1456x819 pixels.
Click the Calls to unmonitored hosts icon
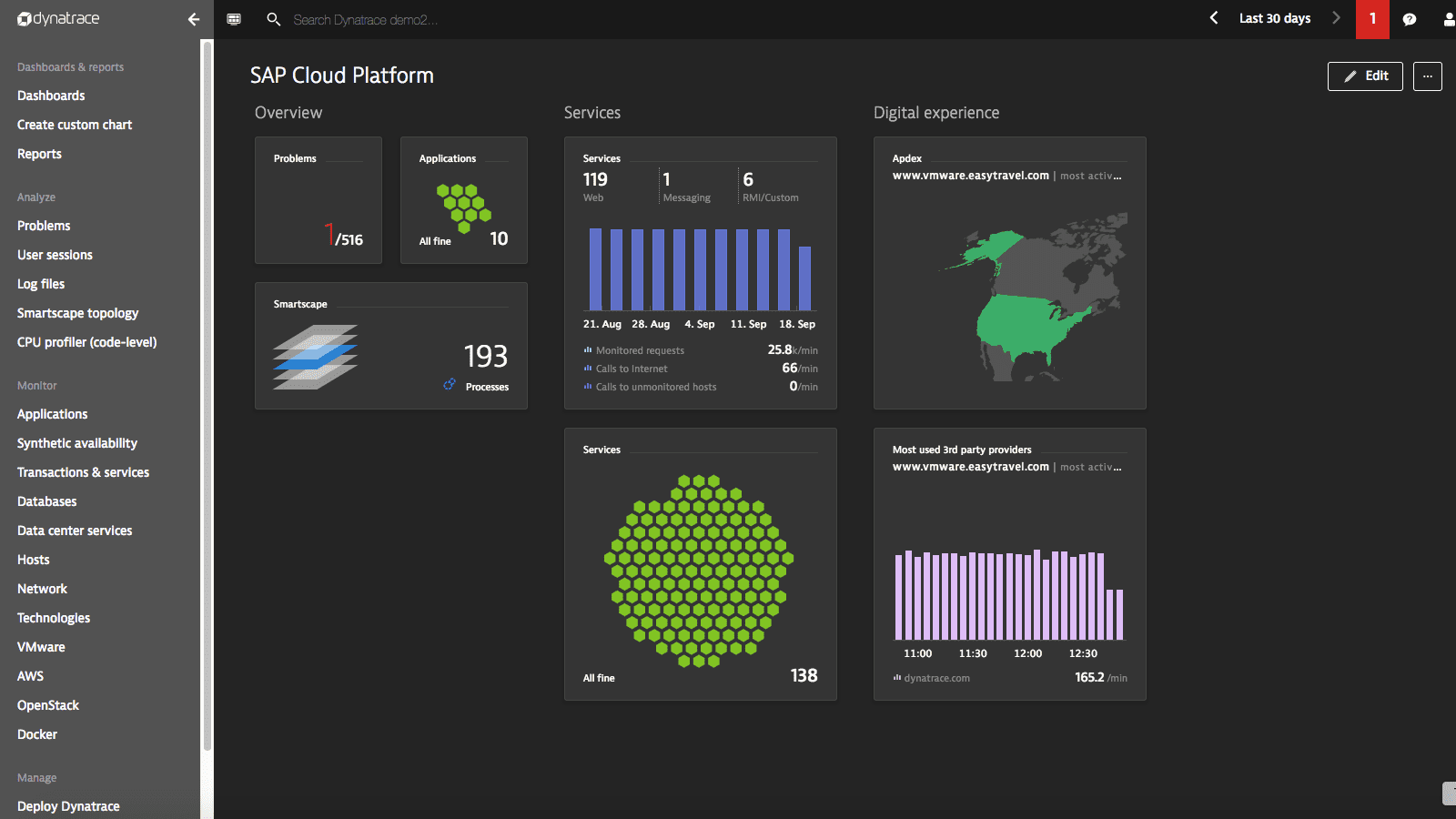[x=588, y=387]
